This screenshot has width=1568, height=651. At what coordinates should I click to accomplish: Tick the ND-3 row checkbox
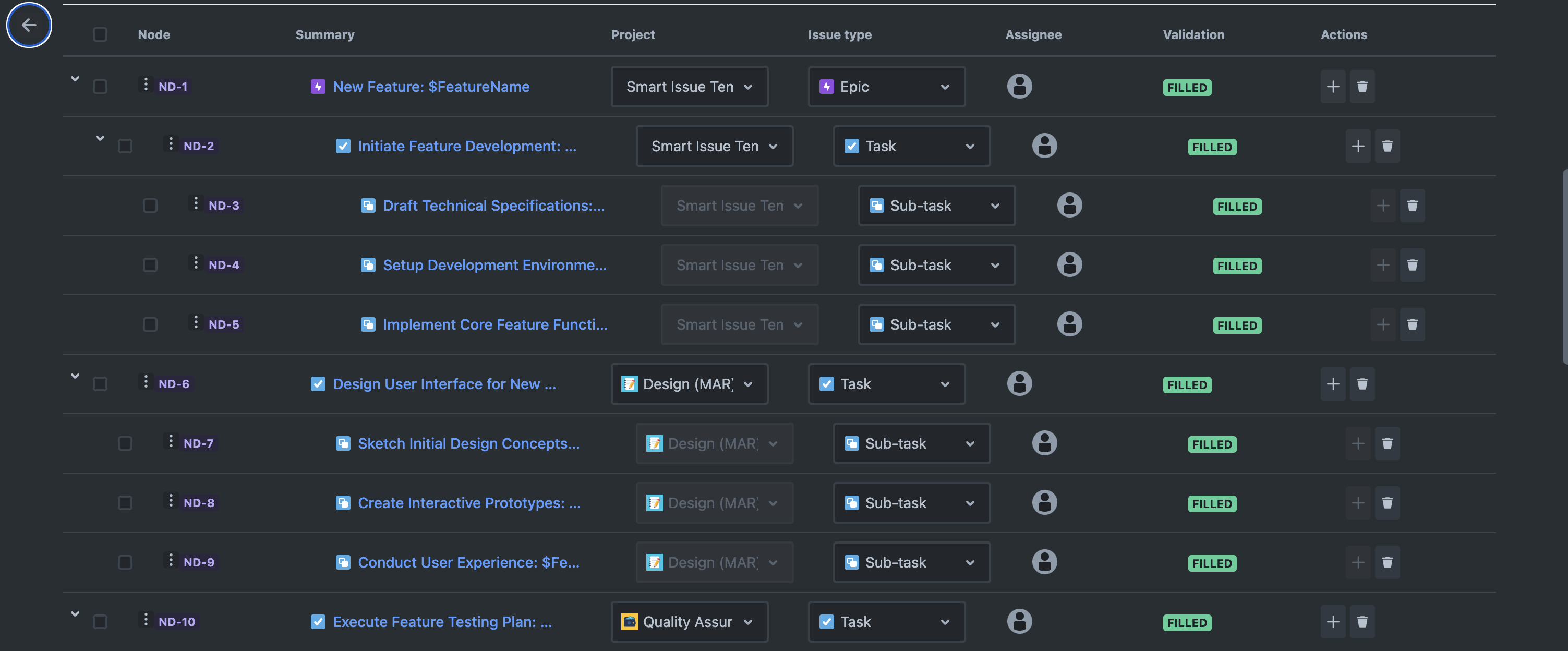(150, 206)
